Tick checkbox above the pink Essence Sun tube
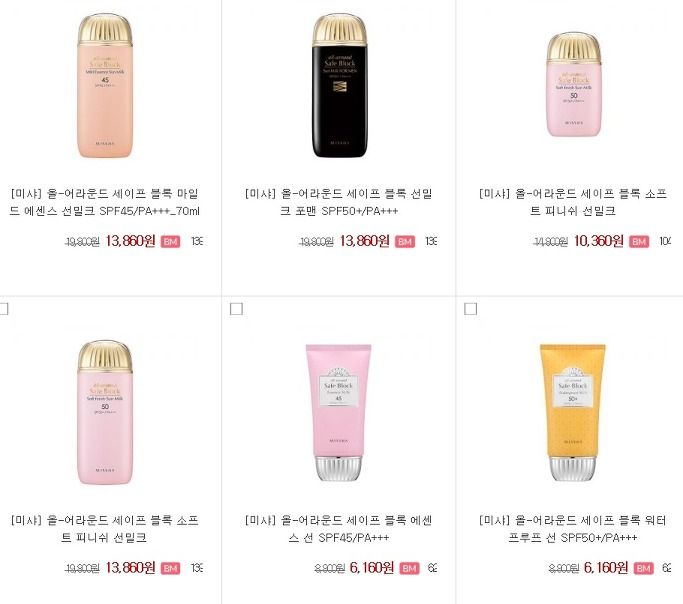683x604 pixels. pos(236,309)
